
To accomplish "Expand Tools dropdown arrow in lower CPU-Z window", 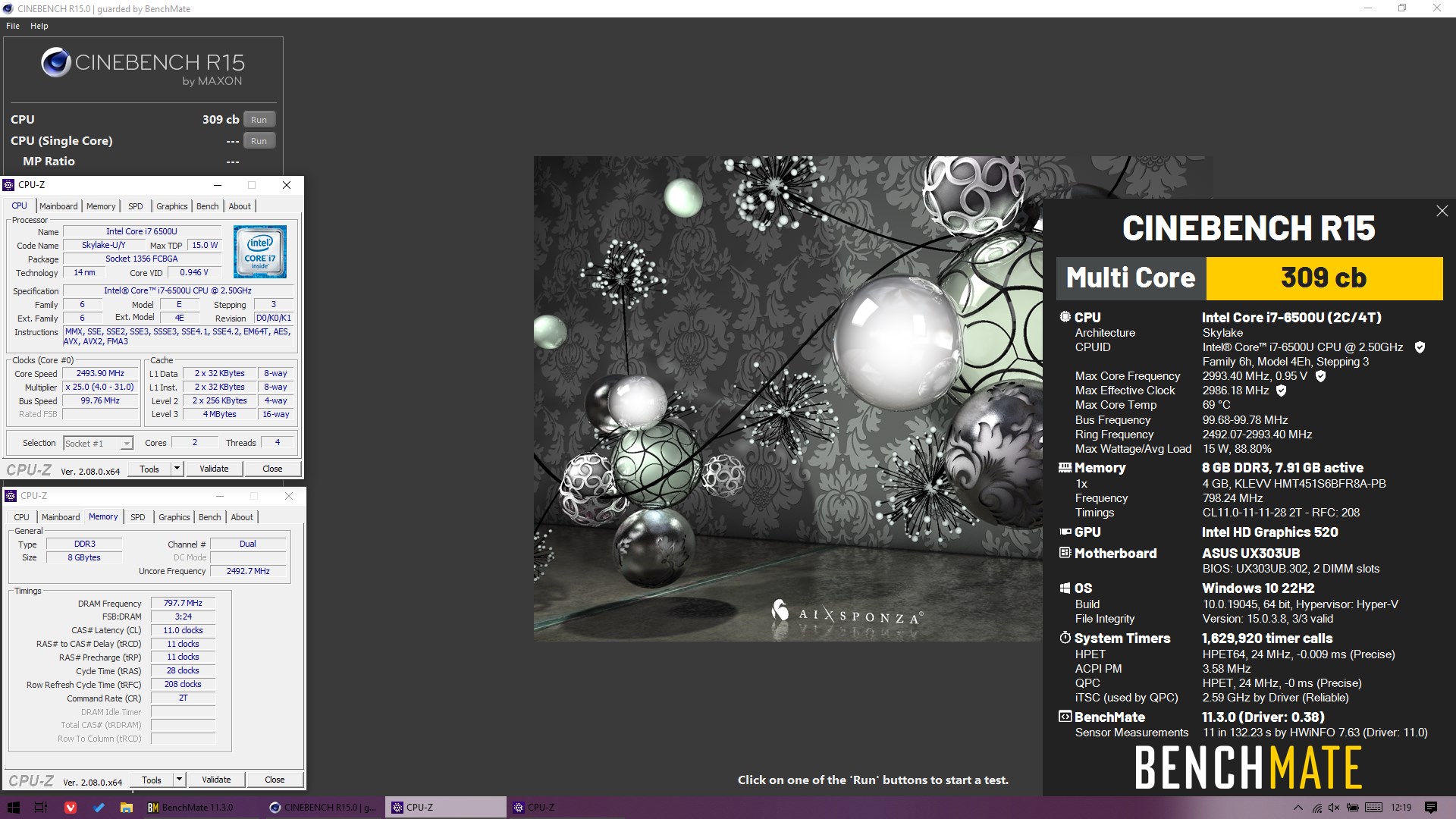I will click(x=179, y=780).
